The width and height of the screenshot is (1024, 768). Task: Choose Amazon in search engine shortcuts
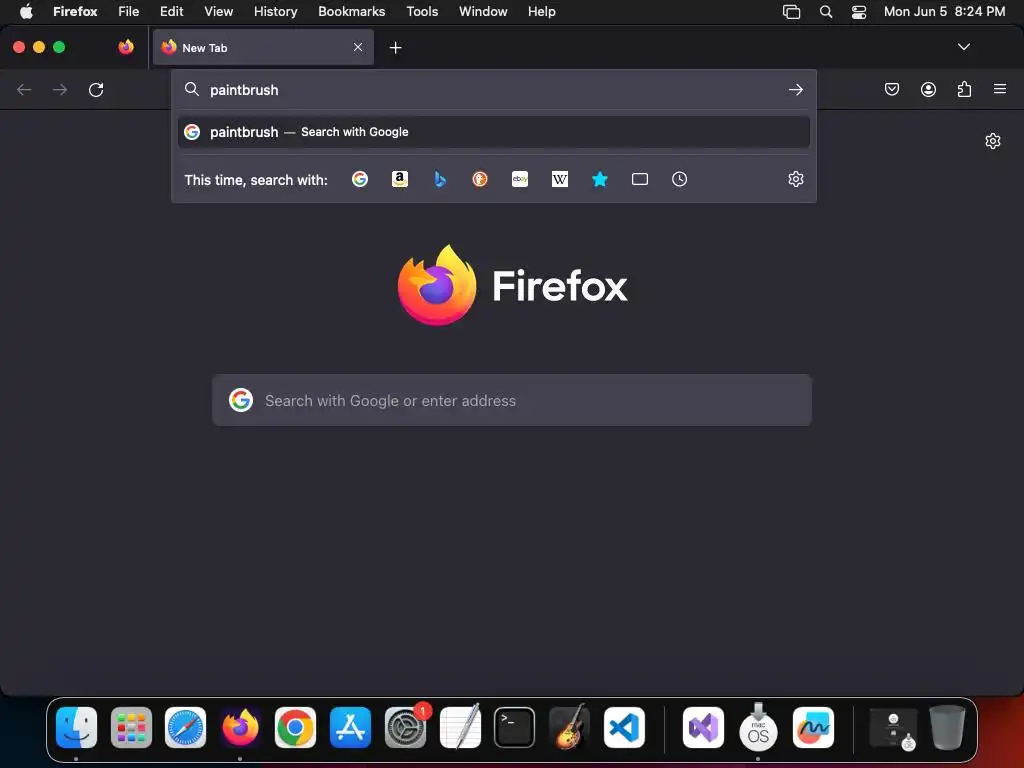400,179
